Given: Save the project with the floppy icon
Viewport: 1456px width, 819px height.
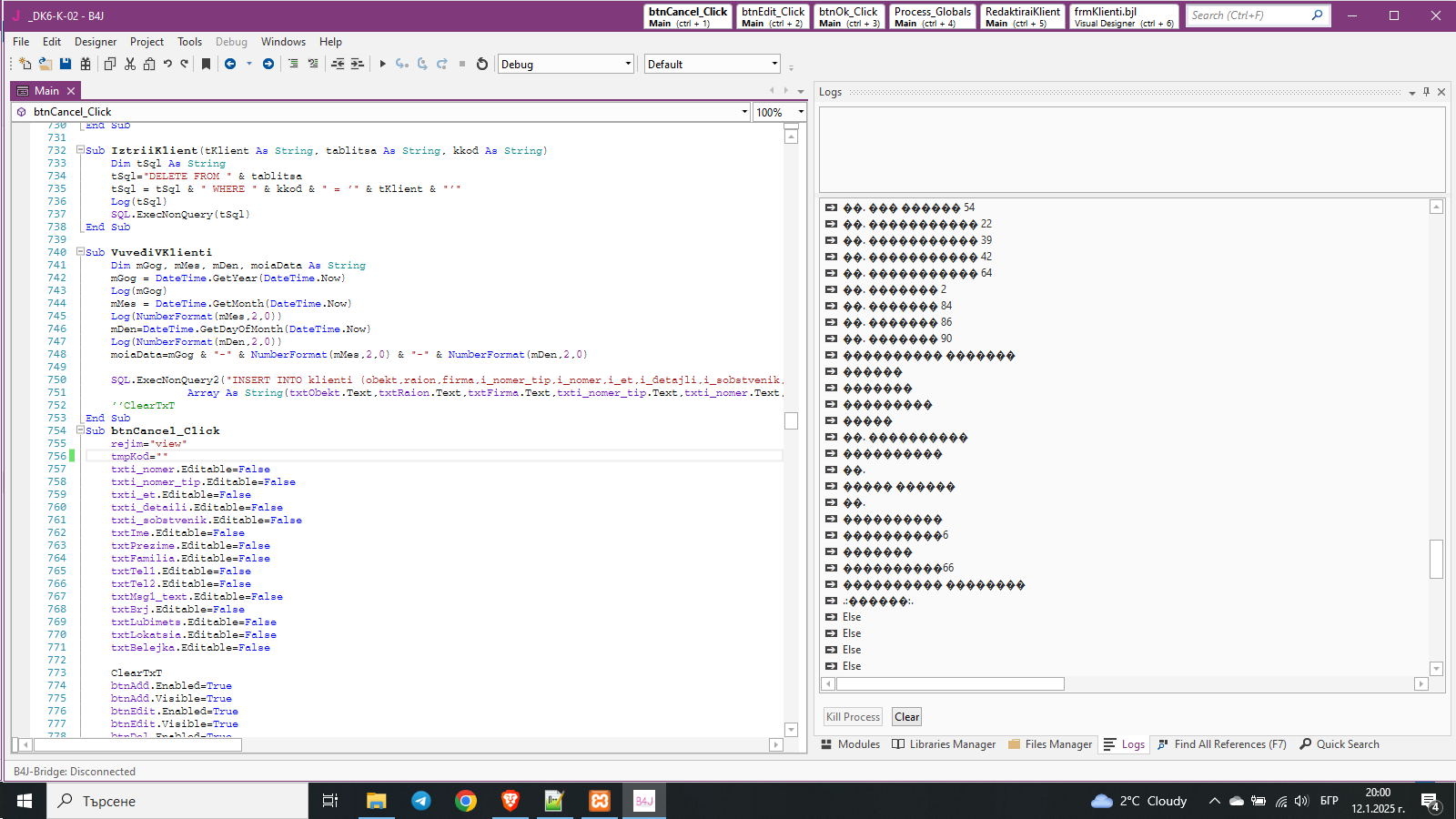Looking at the screenshot, I should (x=66, y=64).
